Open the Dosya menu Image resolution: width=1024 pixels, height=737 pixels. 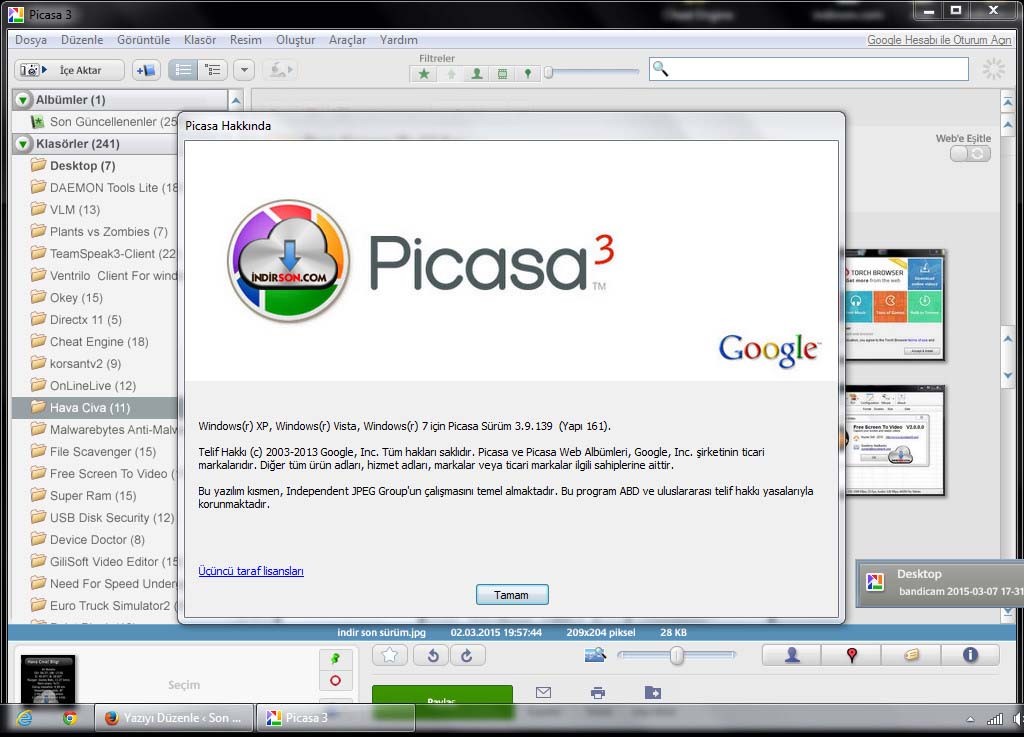point(31,40)
